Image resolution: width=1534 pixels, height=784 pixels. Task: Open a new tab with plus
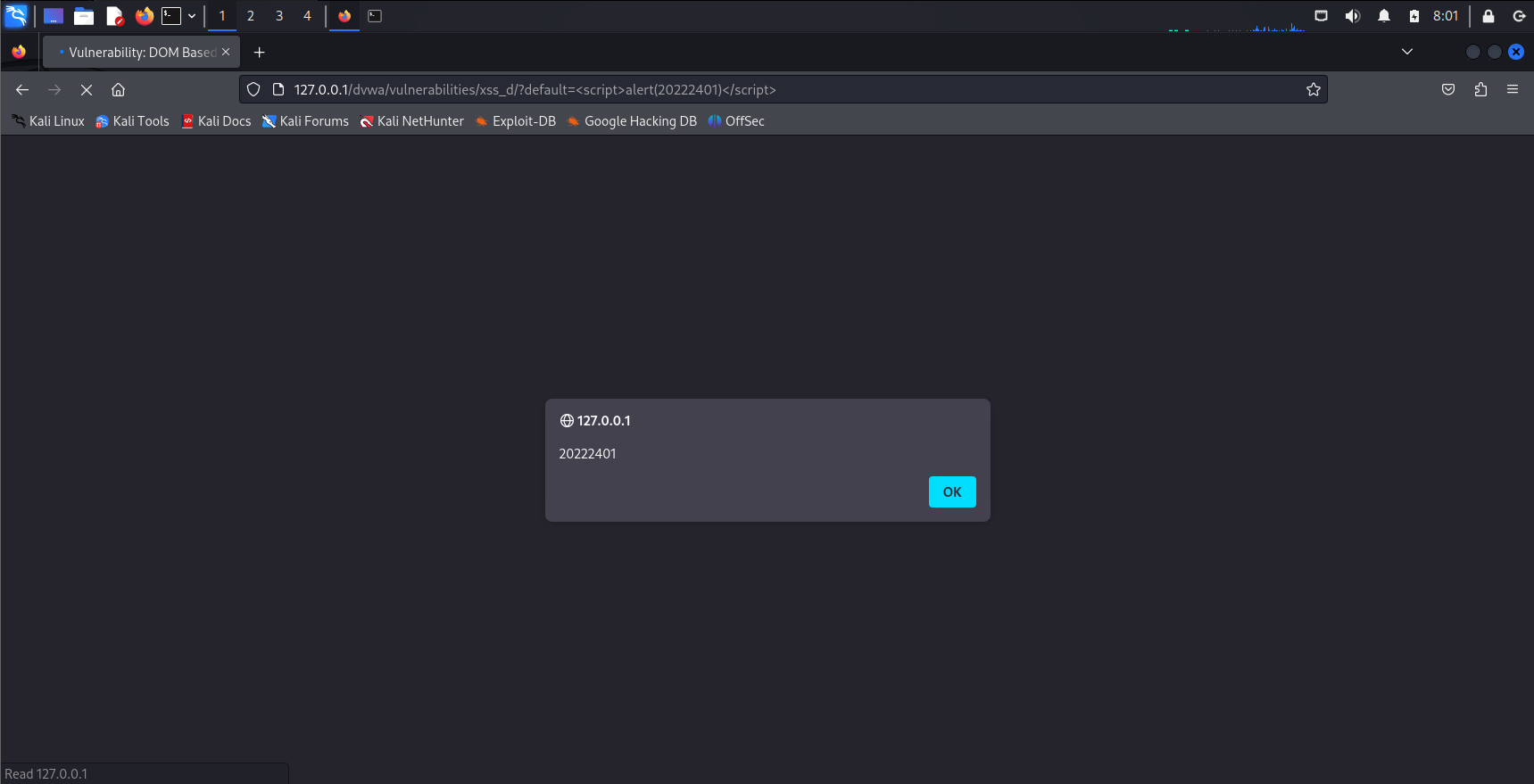[260, 53]
